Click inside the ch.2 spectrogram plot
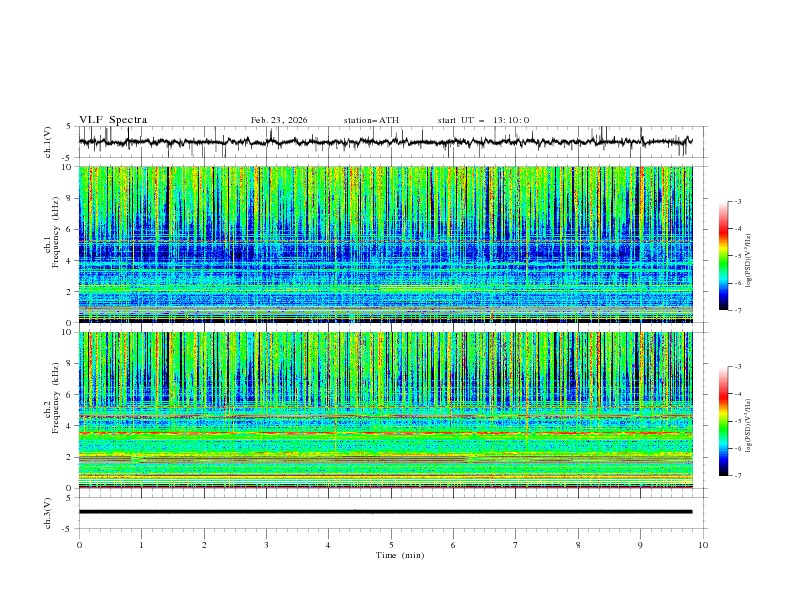This screenshot has height=612, width=792. [x=386, y=410]
